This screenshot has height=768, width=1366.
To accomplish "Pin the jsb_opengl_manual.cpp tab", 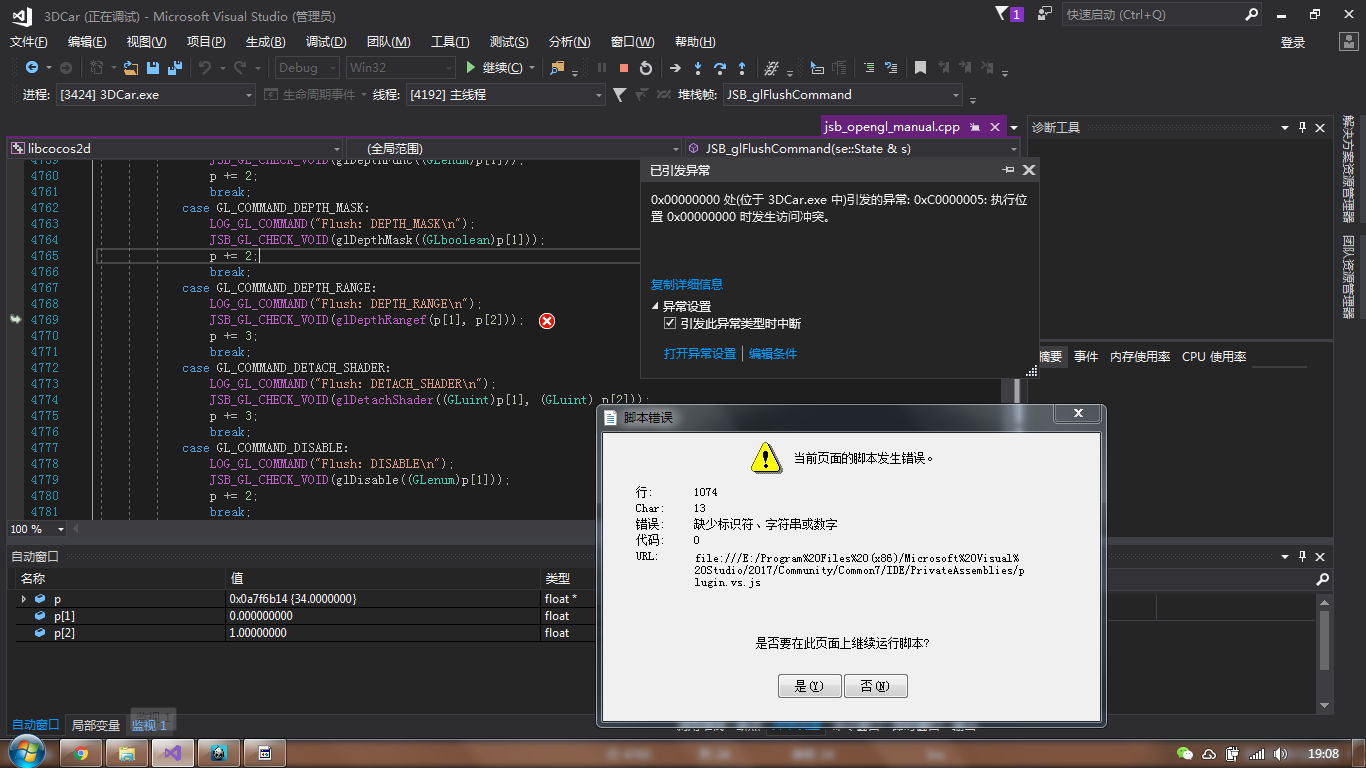I will (x=975, y=127).
